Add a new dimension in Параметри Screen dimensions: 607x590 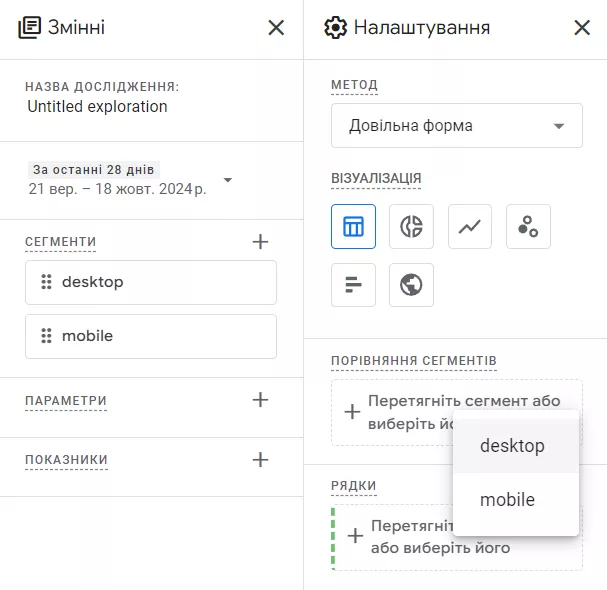[x=261, y=400]
